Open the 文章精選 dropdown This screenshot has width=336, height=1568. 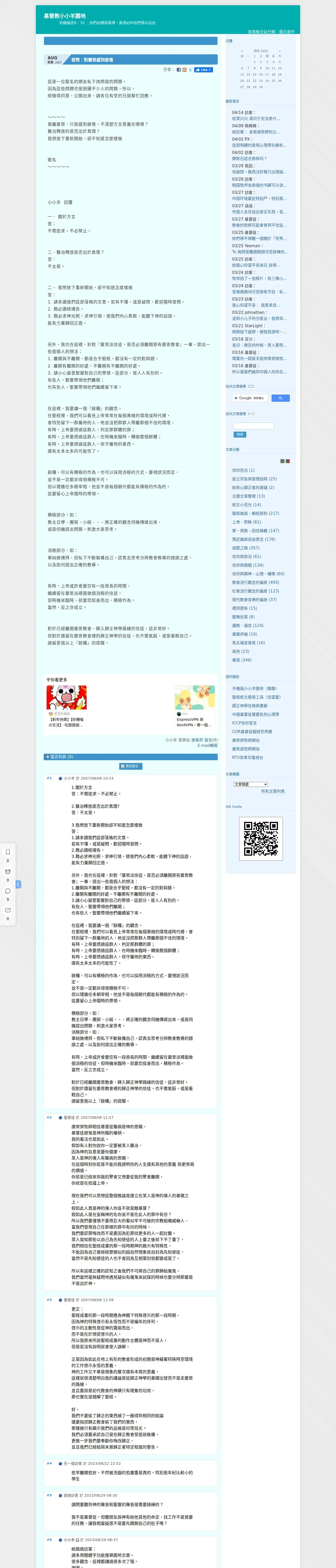coord(251,785)
